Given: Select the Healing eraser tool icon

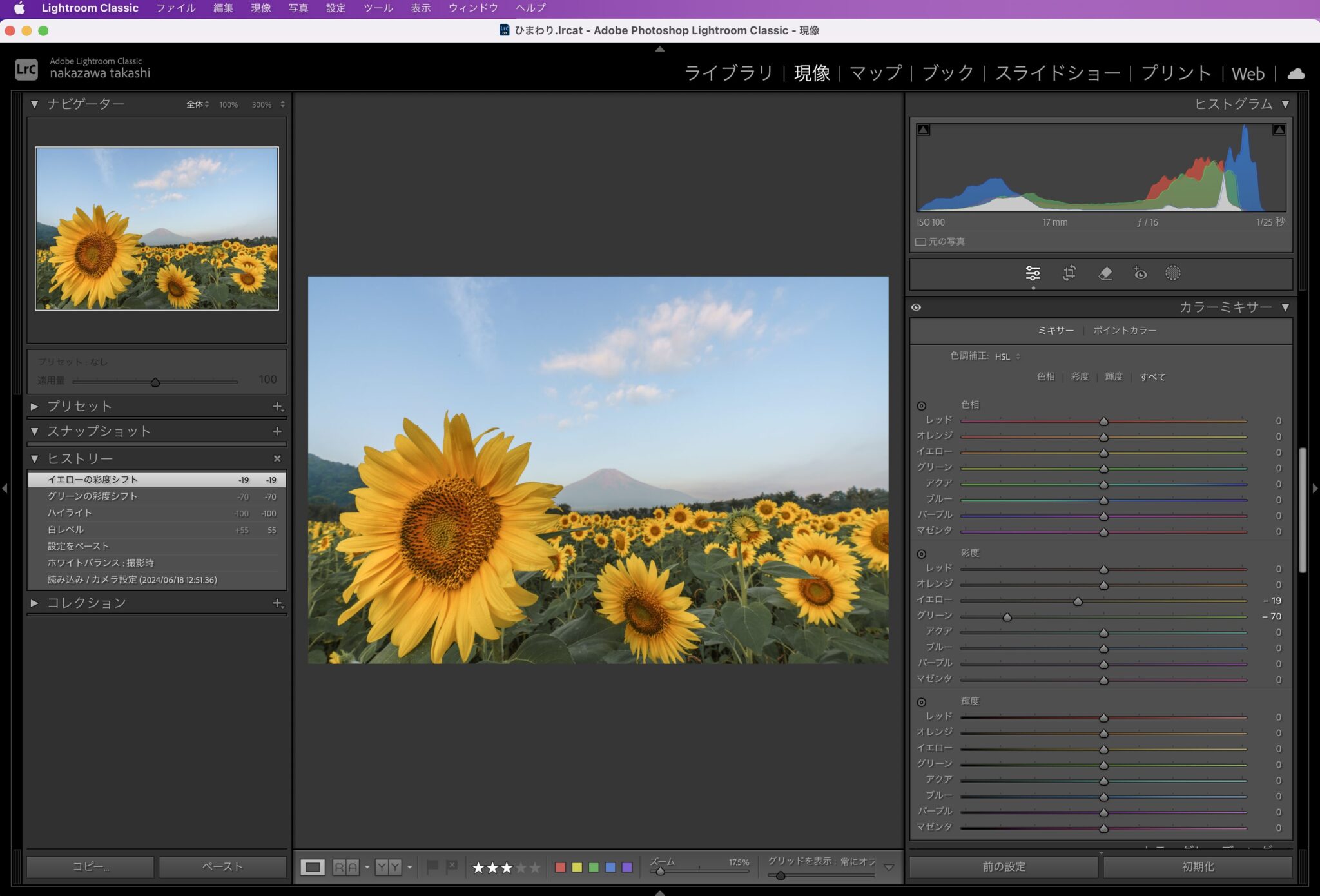Looking at the screenshot, I should (1105, 273).
